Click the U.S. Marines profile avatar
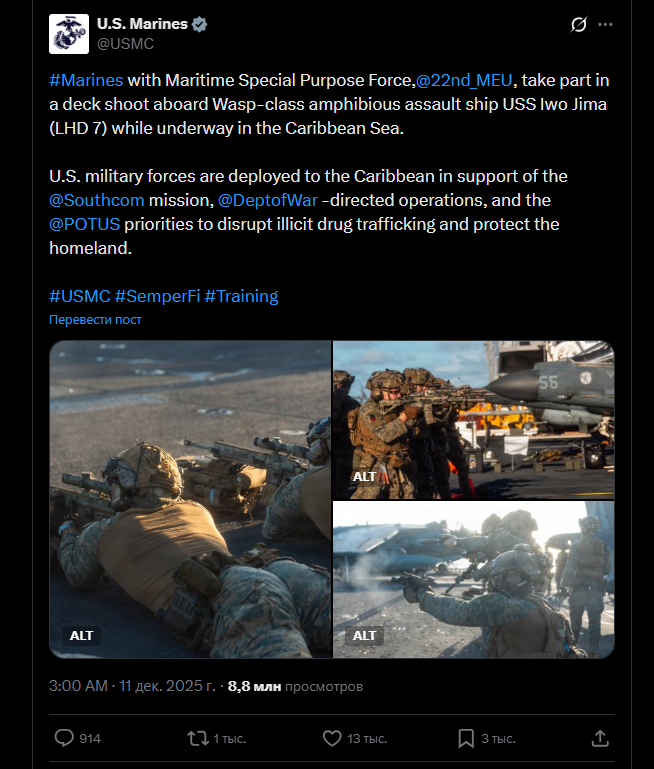This screenshot has width=654, height=769. (69, 34)
